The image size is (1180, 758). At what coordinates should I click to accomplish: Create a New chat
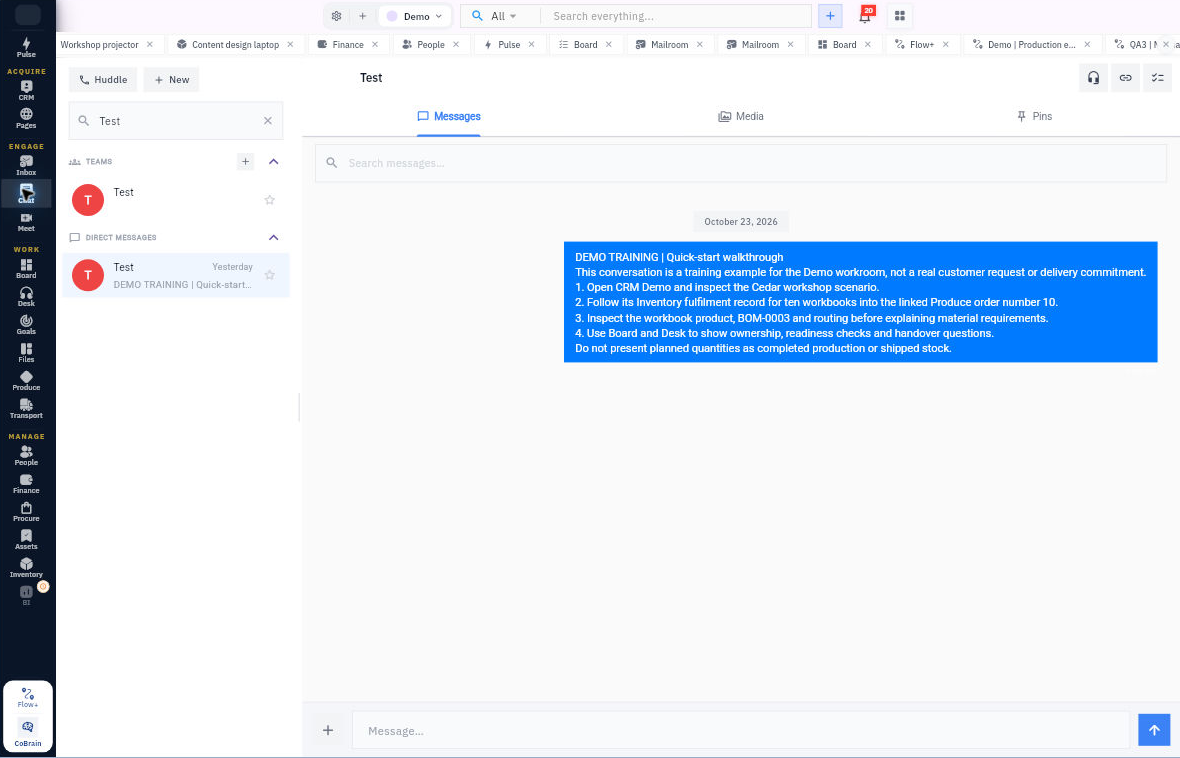(172, 79)
